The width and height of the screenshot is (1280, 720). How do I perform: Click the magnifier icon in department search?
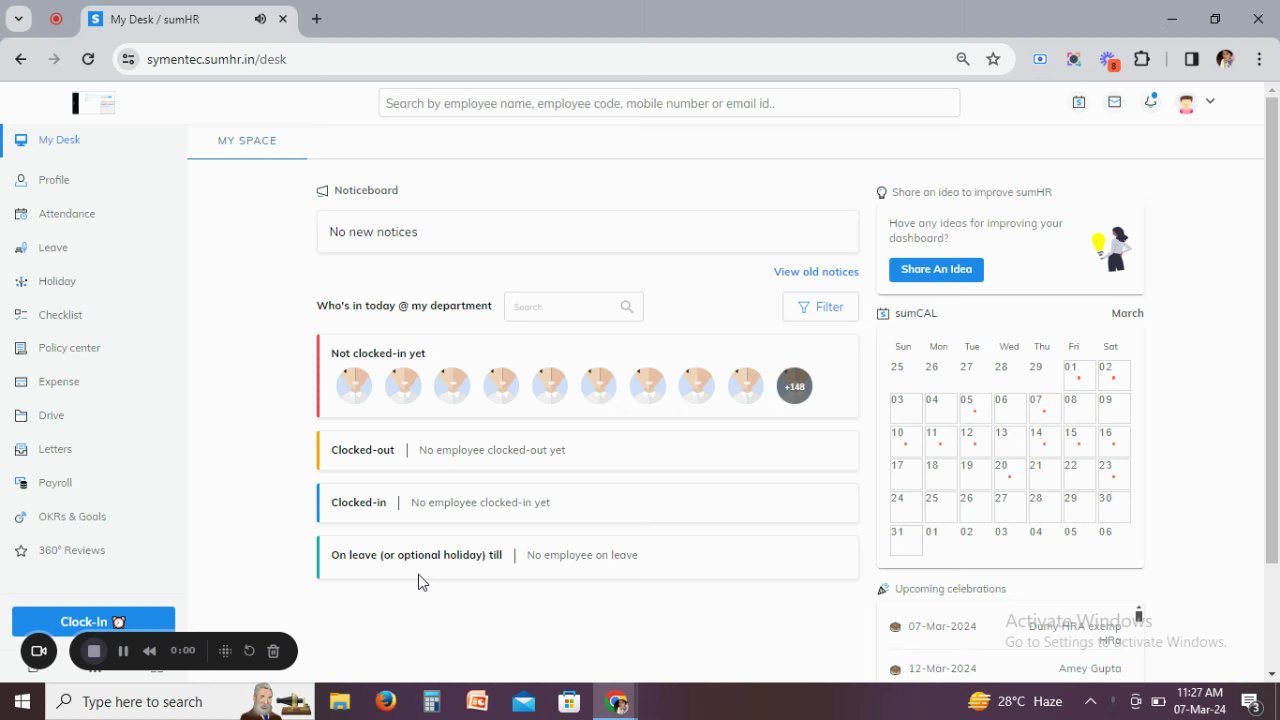click(627, 307)
